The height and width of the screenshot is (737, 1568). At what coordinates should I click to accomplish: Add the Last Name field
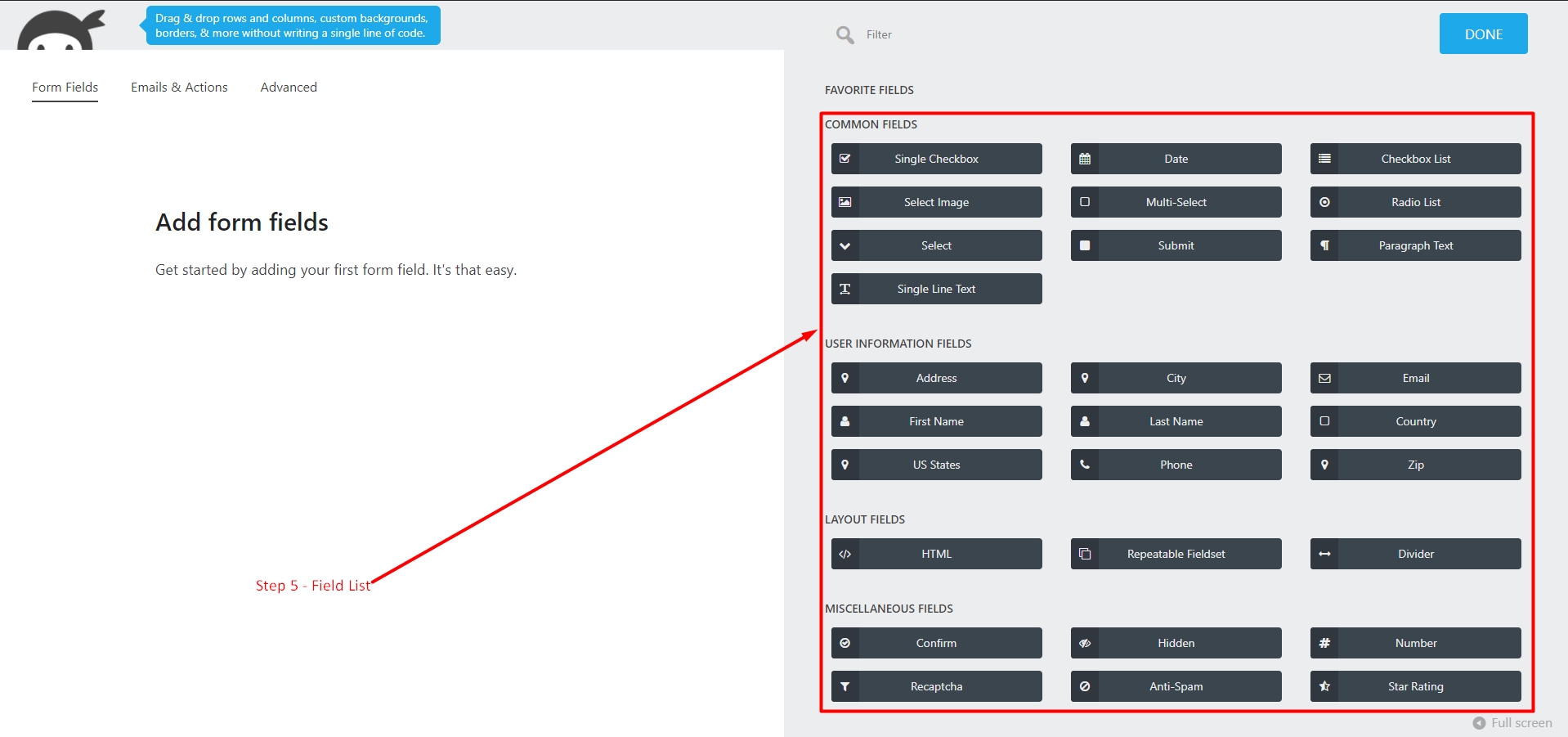(x=1176, y=421)
